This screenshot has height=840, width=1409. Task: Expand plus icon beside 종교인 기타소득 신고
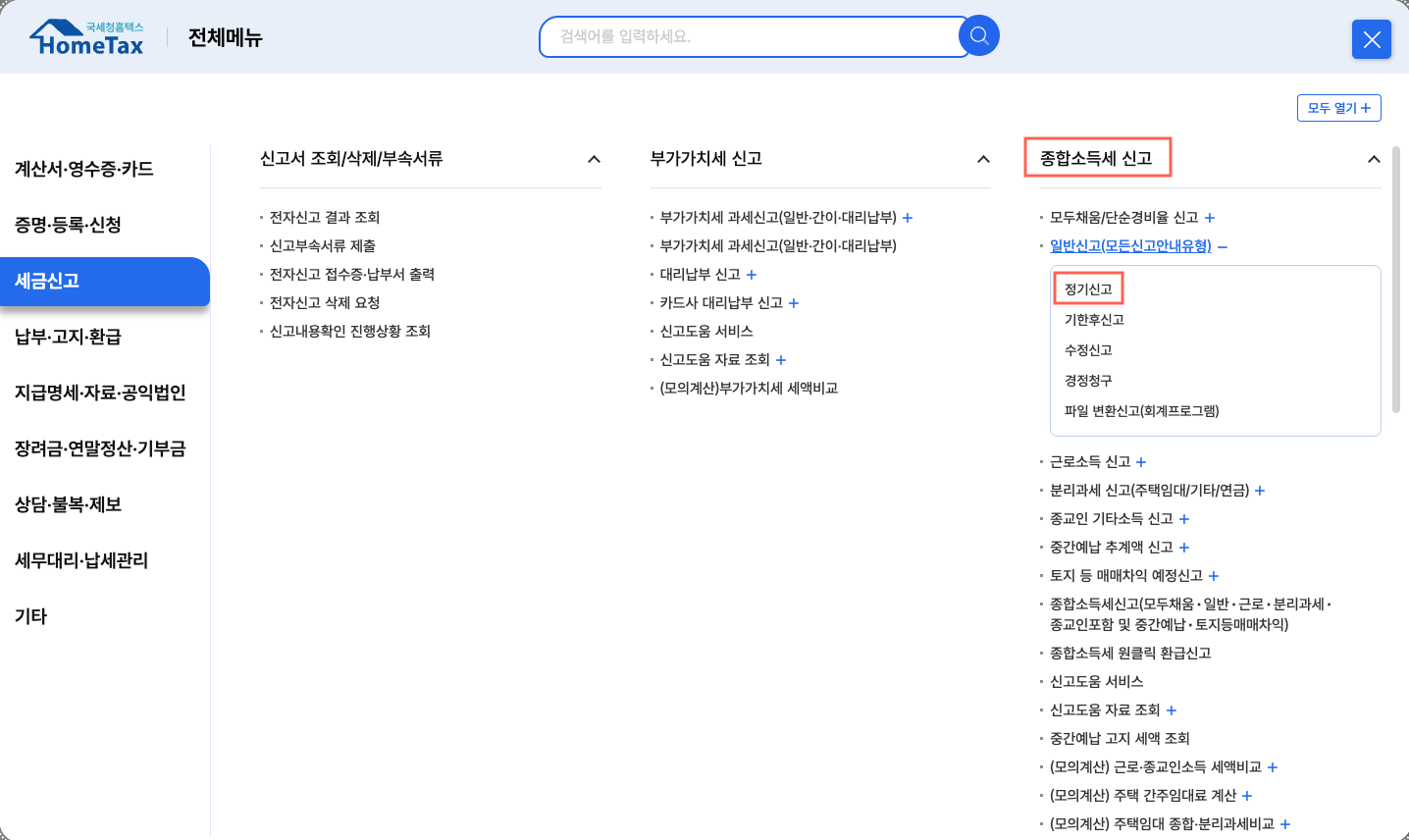[1184, 519]
